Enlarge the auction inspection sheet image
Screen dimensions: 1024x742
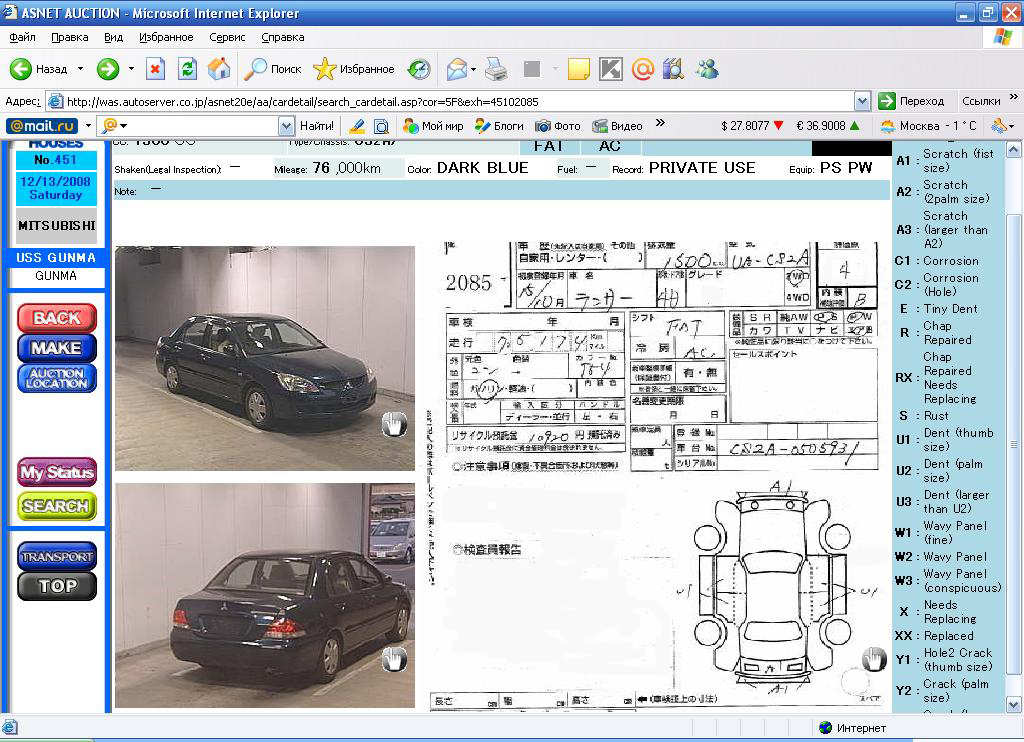pyautogui.click(x=655, y=476)
